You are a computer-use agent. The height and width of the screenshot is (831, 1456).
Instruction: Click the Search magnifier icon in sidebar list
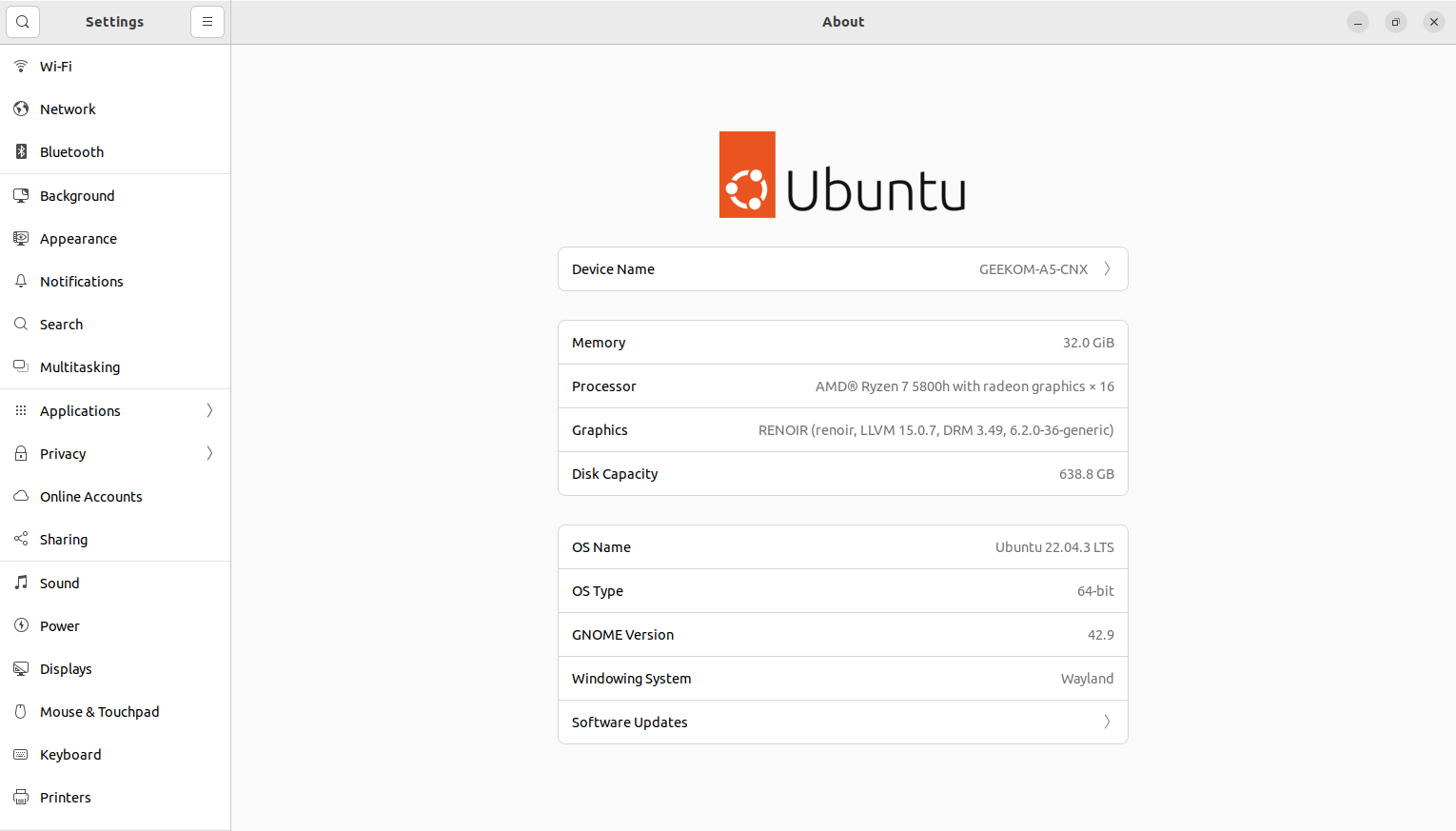[21, 324]
